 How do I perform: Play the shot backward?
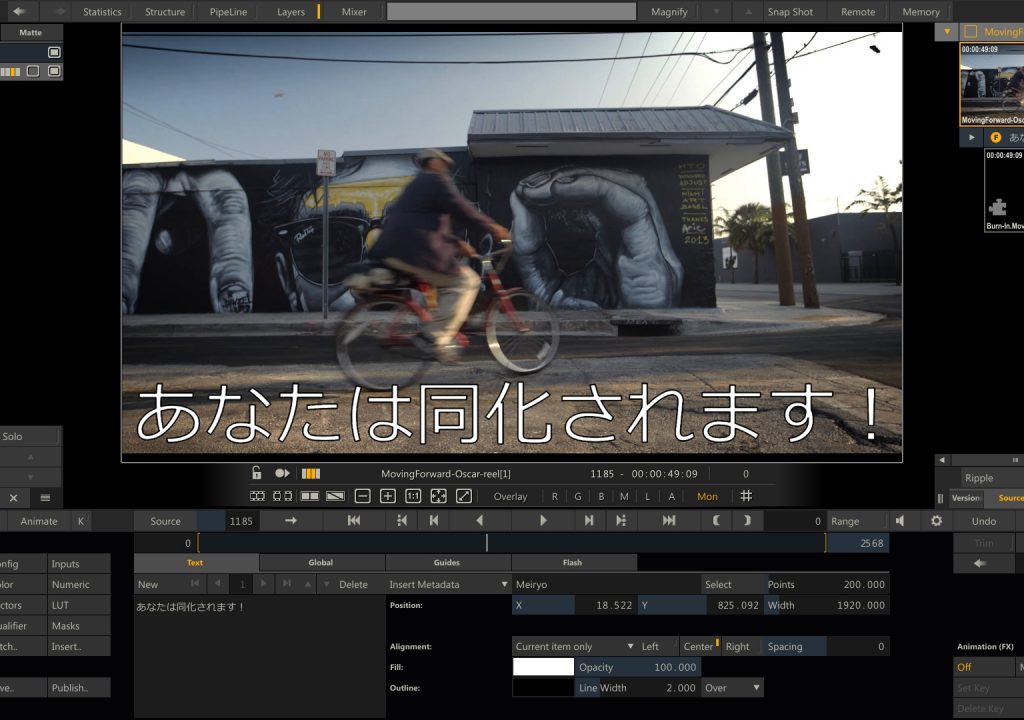[x=480, y=521]
